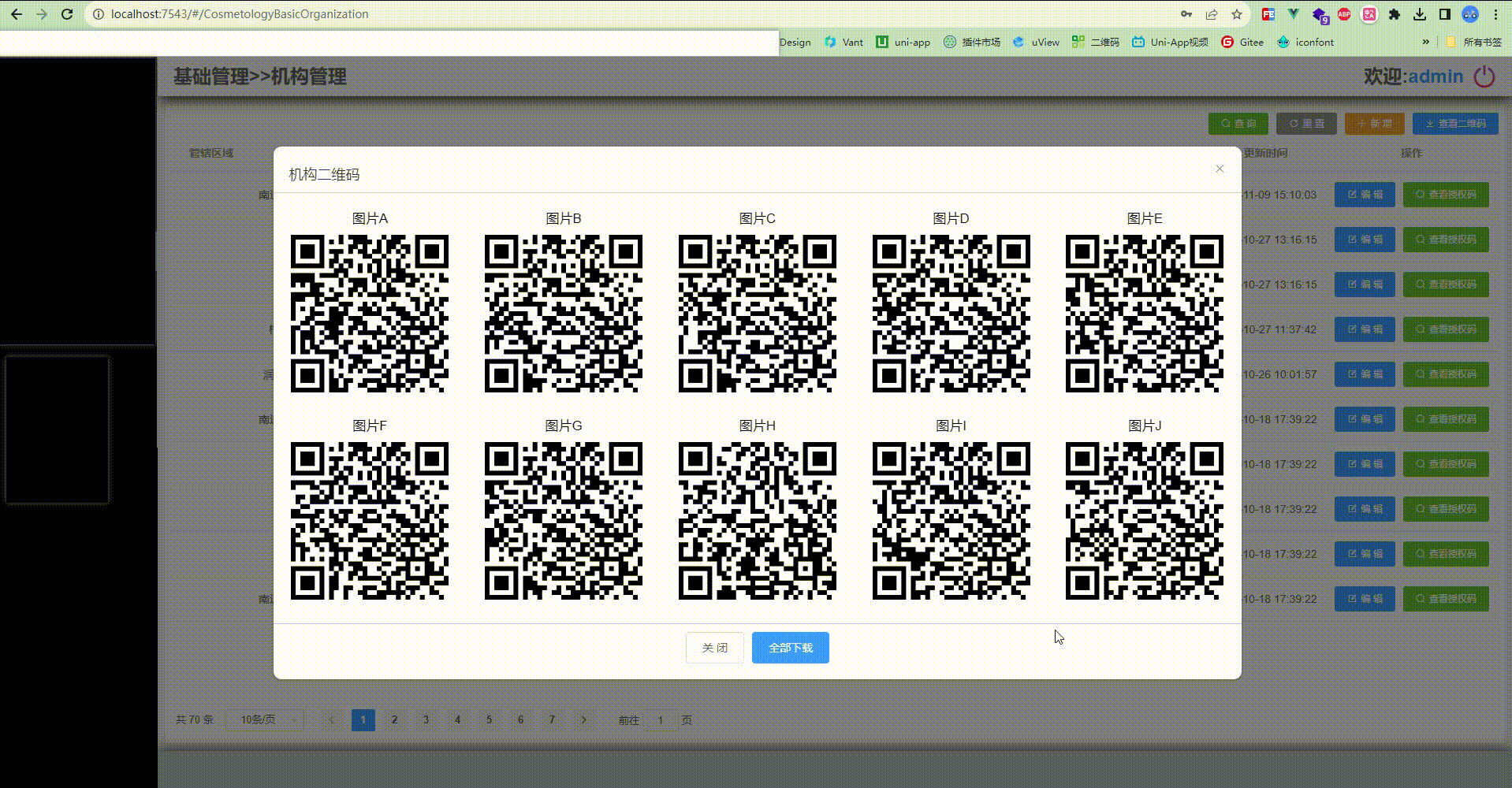This screenshot has width=1512, height=788.
Task: Select the 图片B QR code image
Action: point(564,314)
